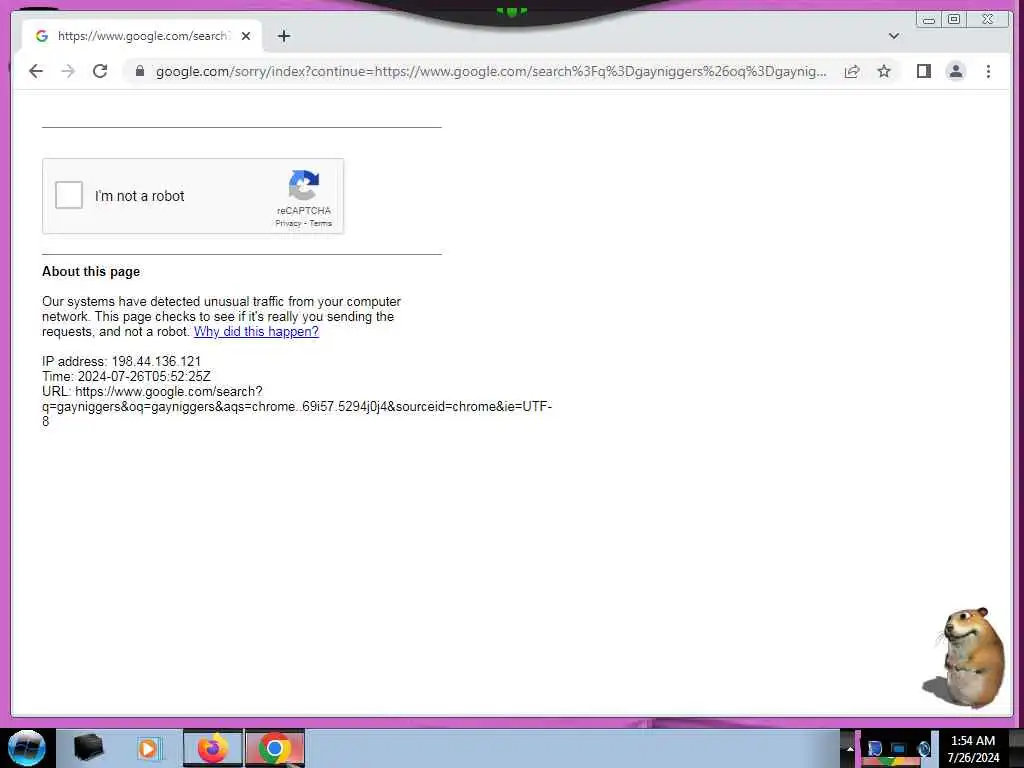Minimize the Chrome window
The height and width of the screenshot is (768, 1024).
coord(928,20)
